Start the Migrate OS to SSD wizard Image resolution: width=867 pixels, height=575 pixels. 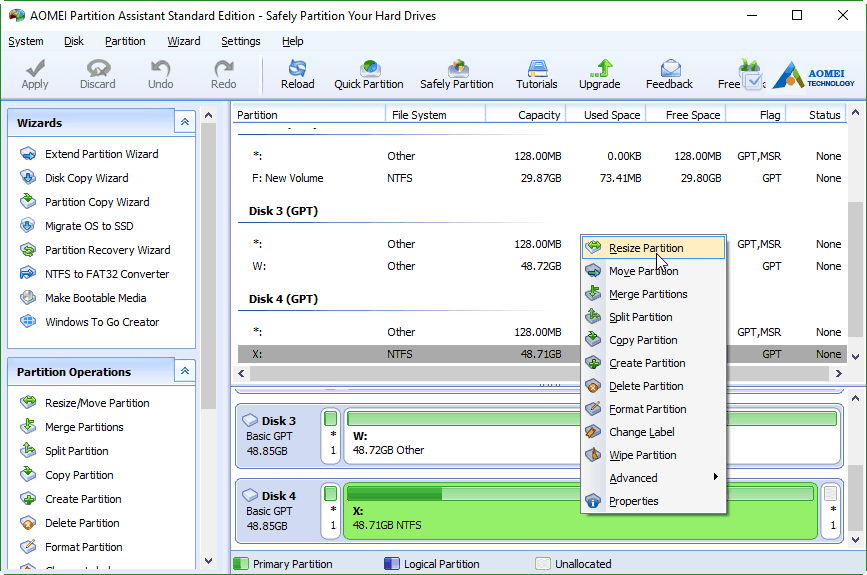point(89,226)
